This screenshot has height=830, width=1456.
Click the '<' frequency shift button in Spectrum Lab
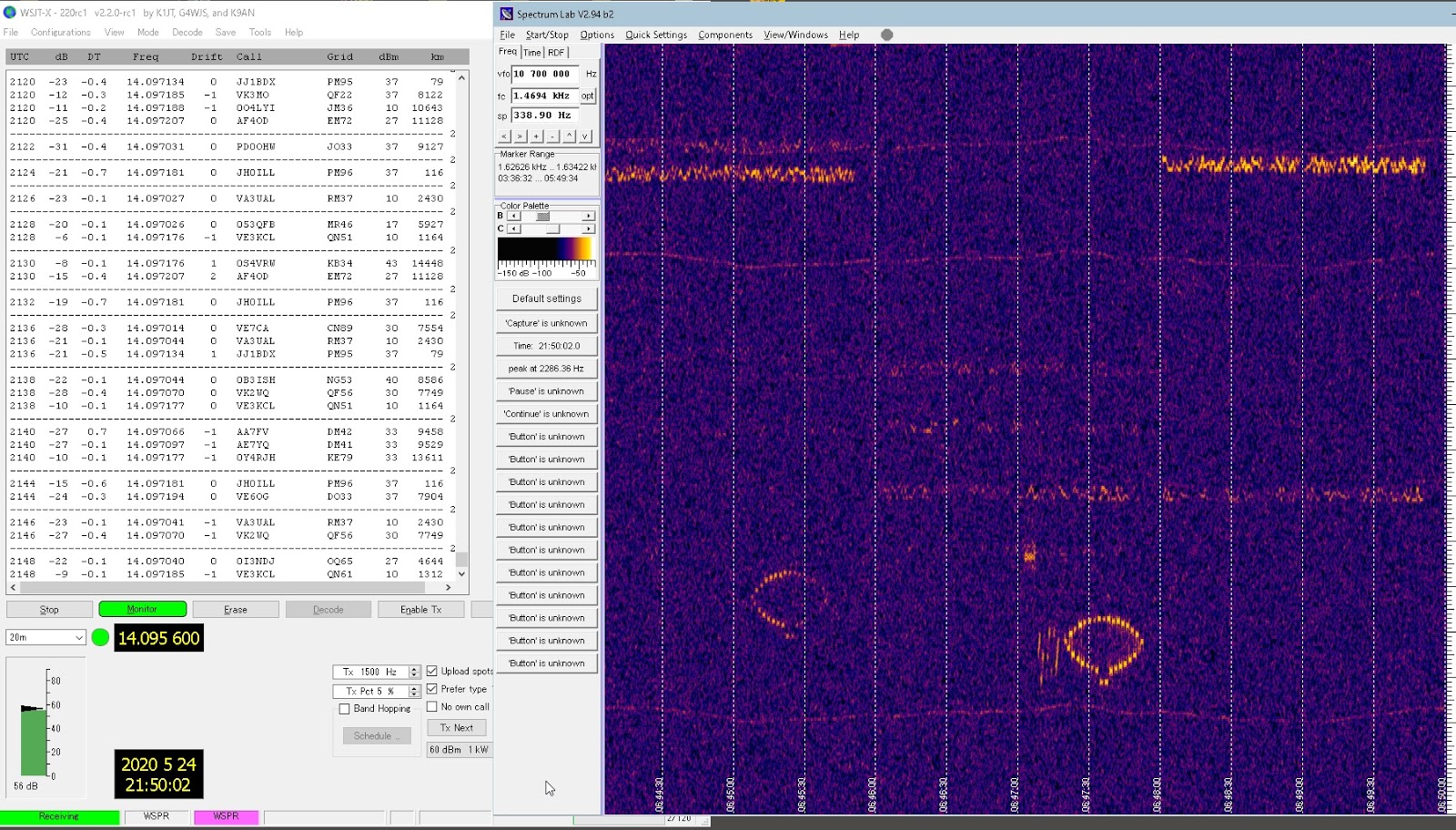click(504, 137)
